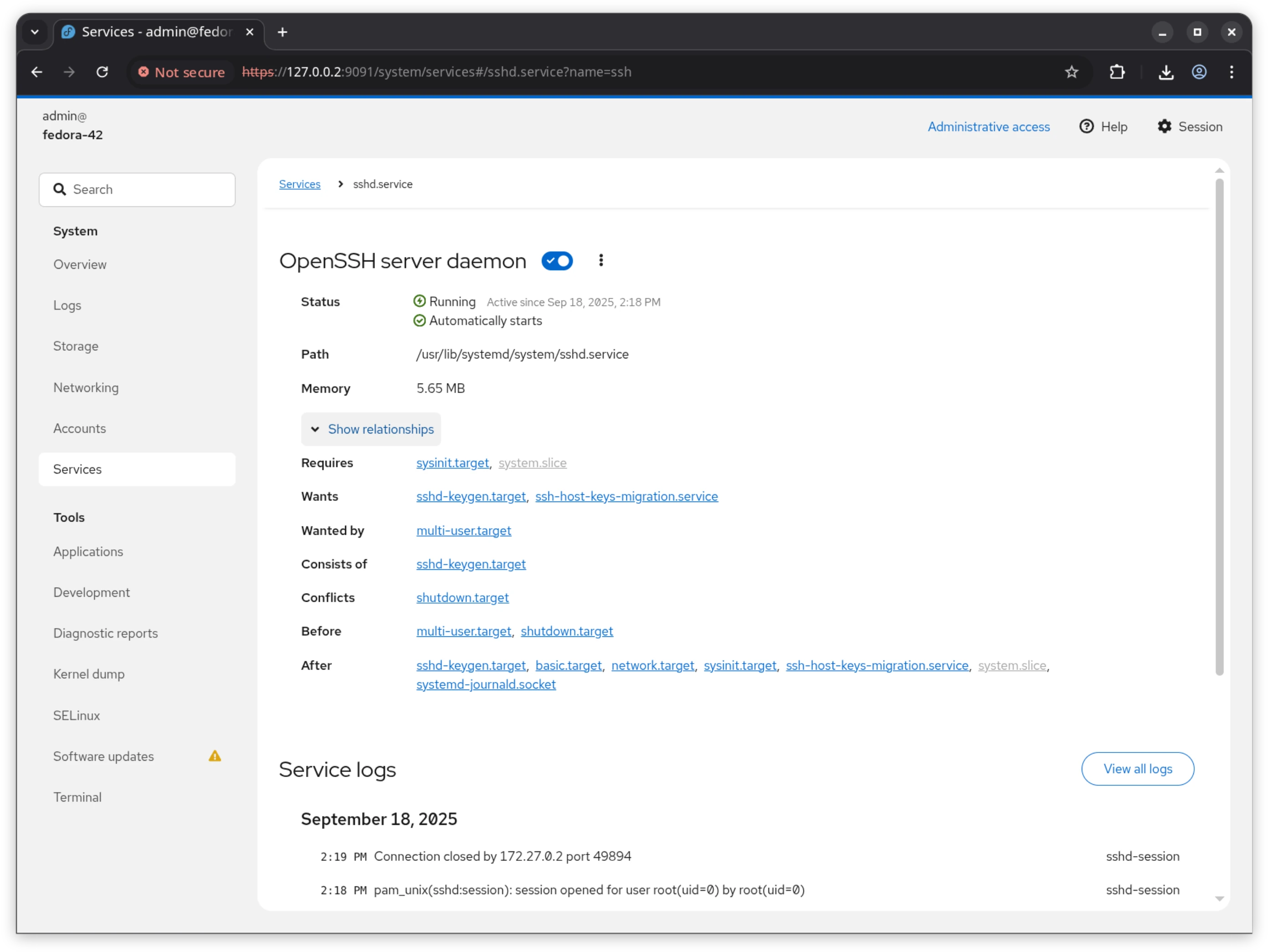Open the Session gear menu
The width and height of the screenshot is (1268, 952).
pos(1165,127)
